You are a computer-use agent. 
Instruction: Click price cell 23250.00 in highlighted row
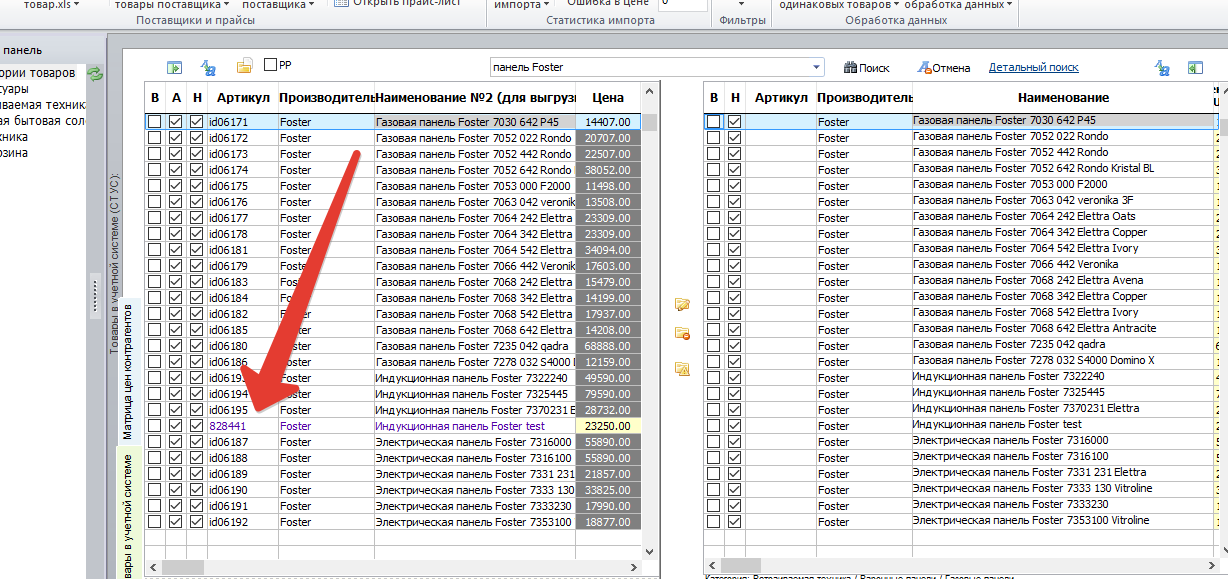[608, 426]
